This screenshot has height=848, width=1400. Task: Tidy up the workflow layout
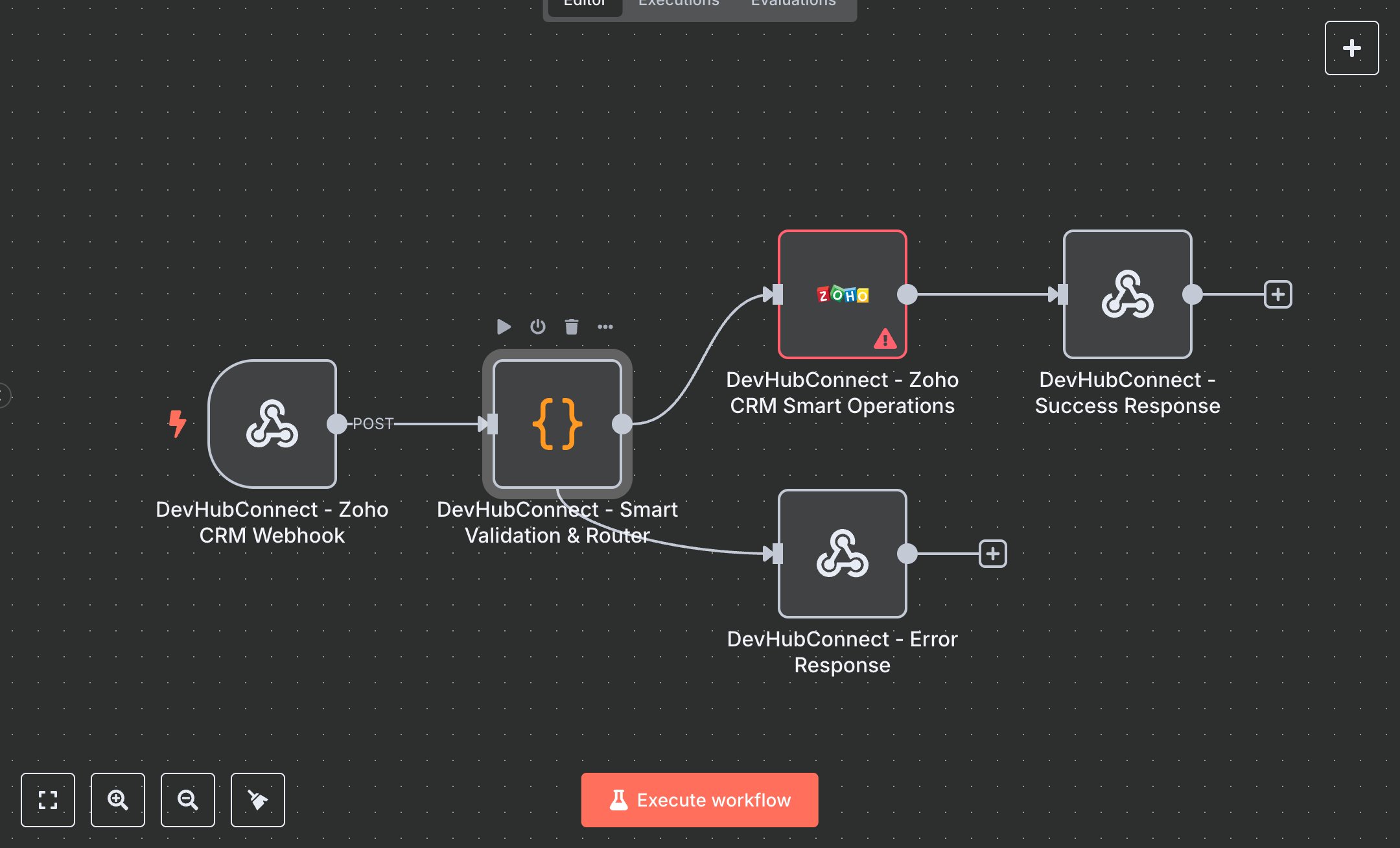point(257,800)
